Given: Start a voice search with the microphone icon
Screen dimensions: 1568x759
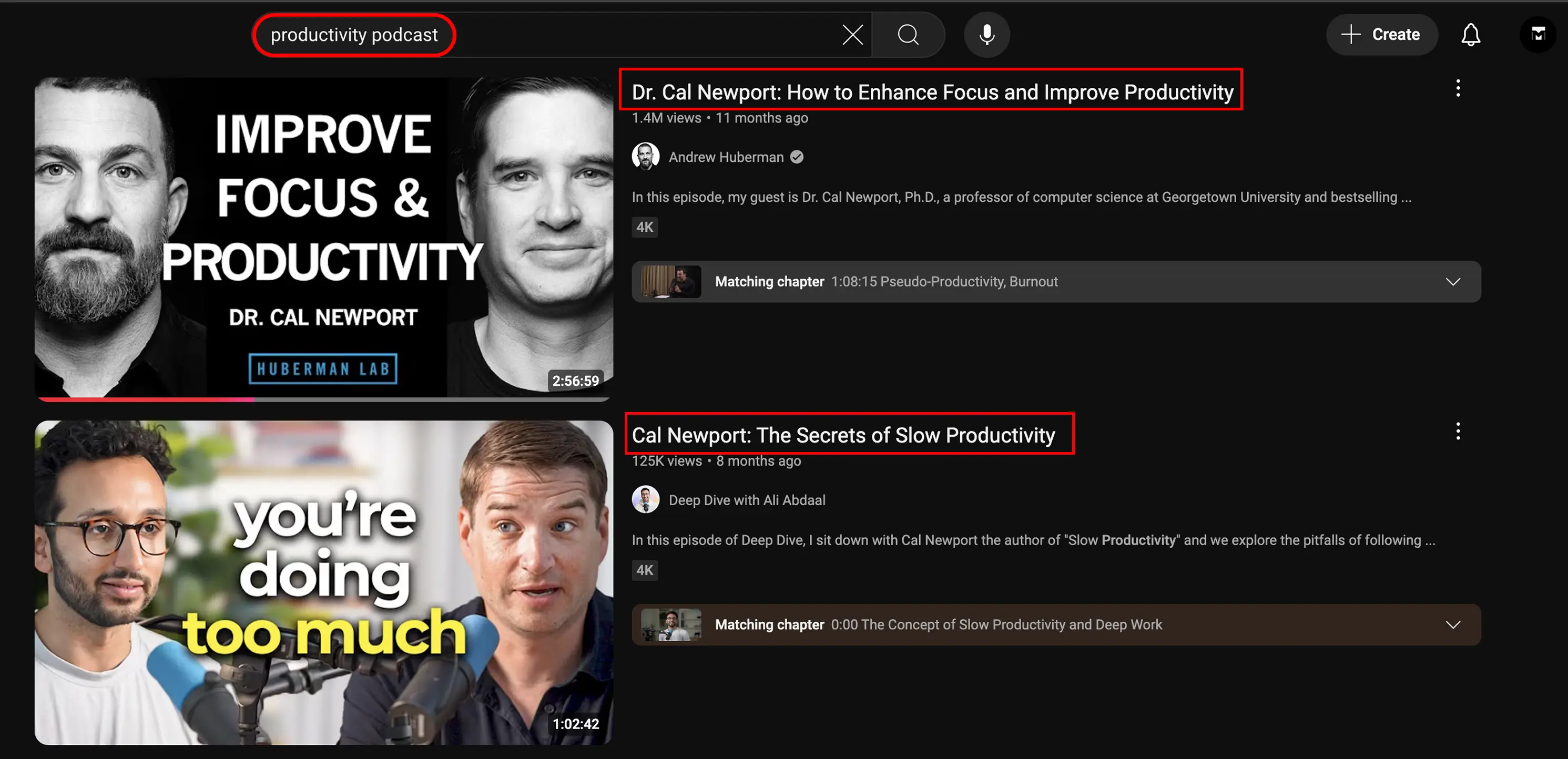Looking at the screenshot, I should point(986,35).
